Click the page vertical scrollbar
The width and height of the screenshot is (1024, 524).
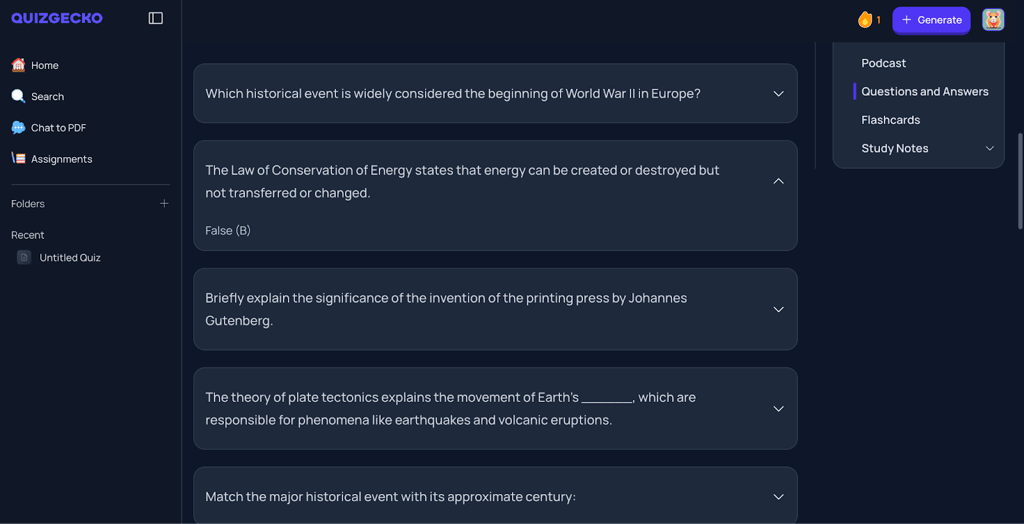pos(1019,180)
